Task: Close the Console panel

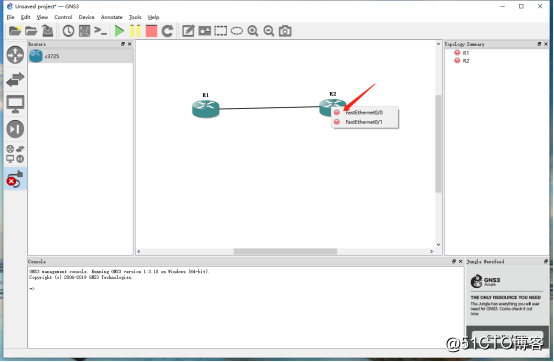Action: point(460,262)
